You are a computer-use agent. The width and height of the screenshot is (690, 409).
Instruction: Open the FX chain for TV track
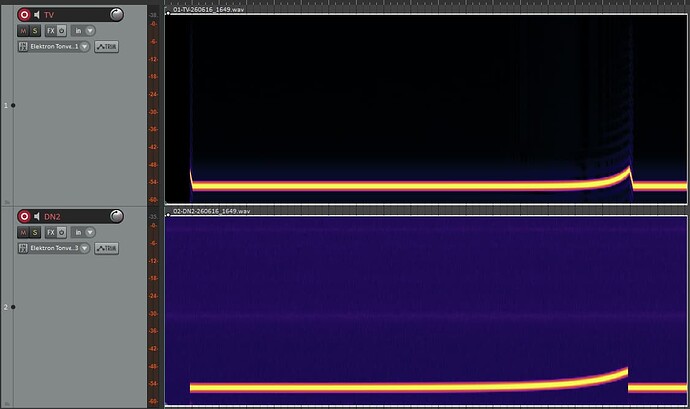pos(51,30)
